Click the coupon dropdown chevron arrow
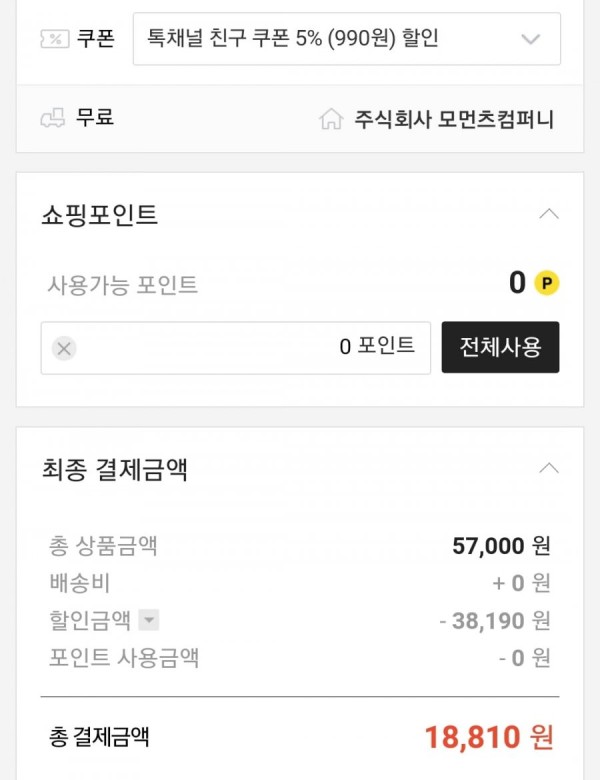600x780 pixels. [530, 39]
